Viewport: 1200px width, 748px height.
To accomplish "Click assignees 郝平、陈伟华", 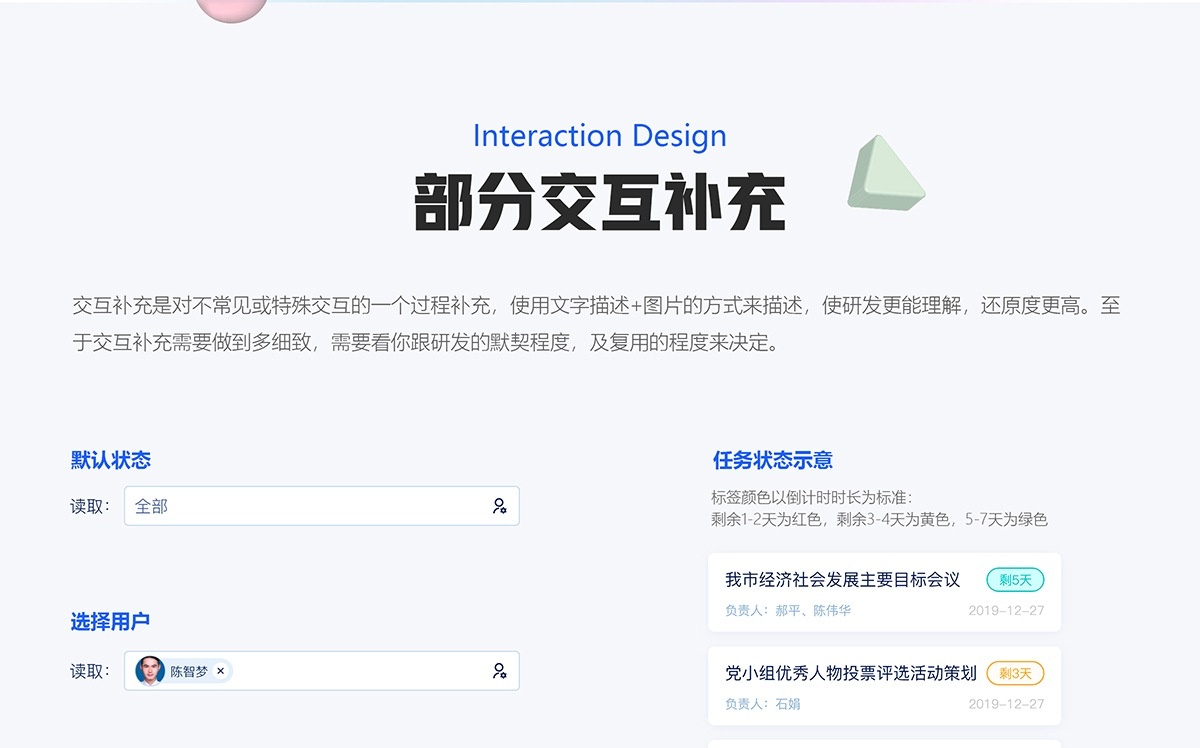I will coord(812,610).
